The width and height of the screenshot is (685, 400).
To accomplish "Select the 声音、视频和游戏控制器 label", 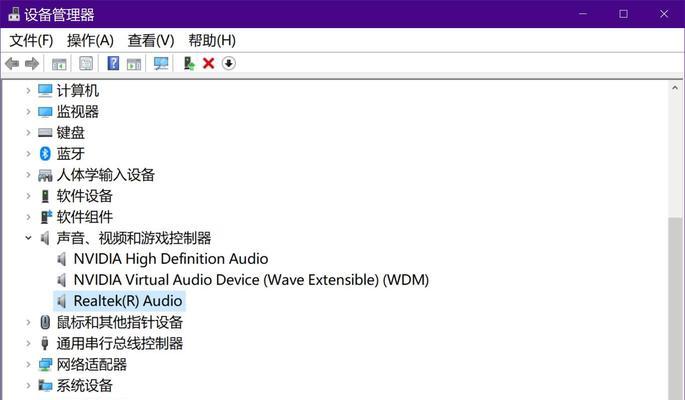I will [134, 238].
